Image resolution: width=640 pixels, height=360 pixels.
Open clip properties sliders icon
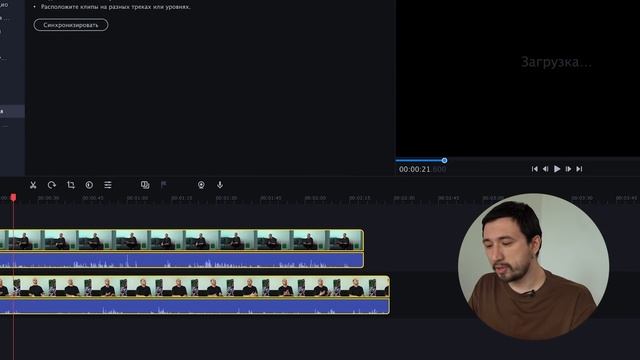pos(108,185)
